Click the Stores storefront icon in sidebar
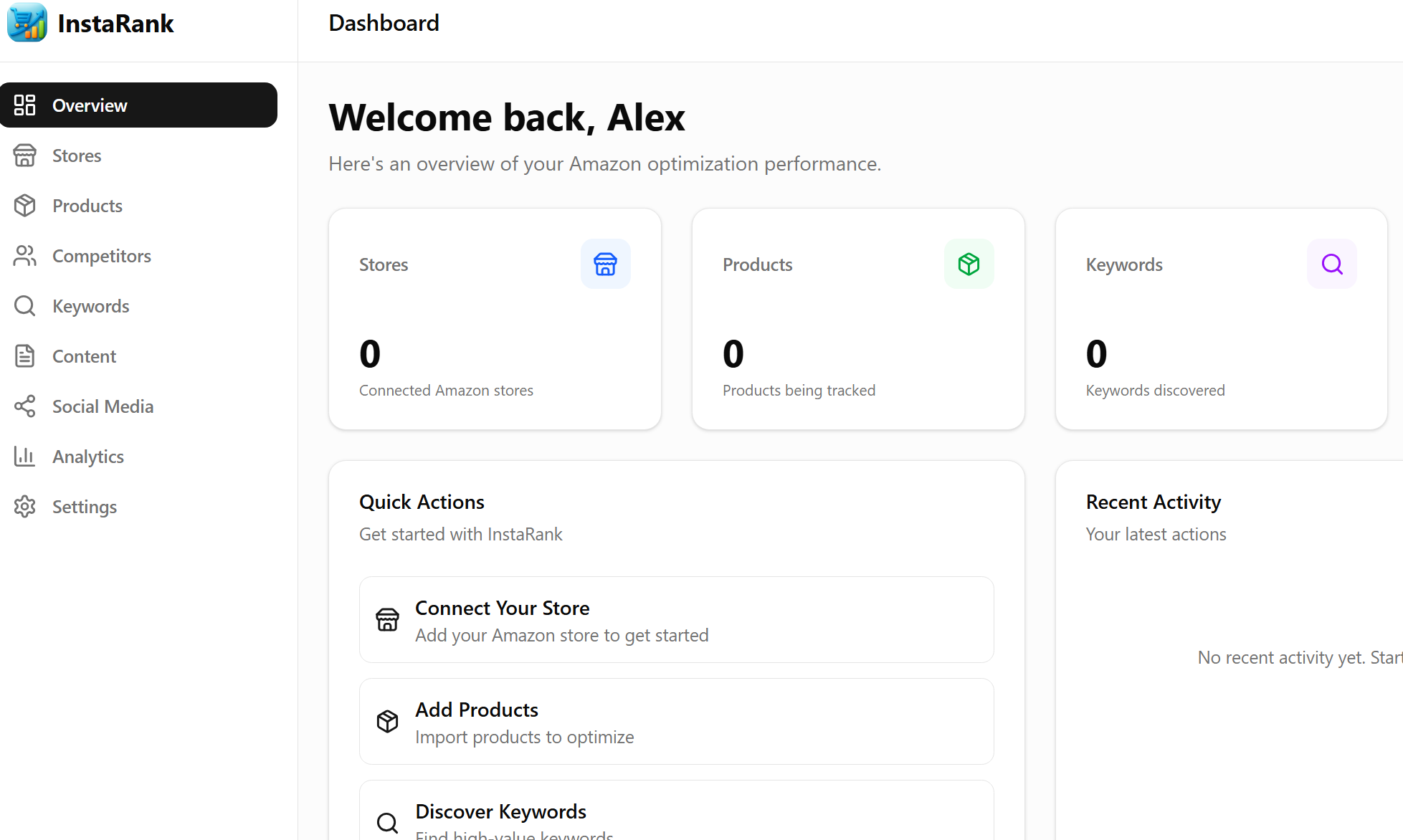Screen dimensions: 1403x840 25,156
